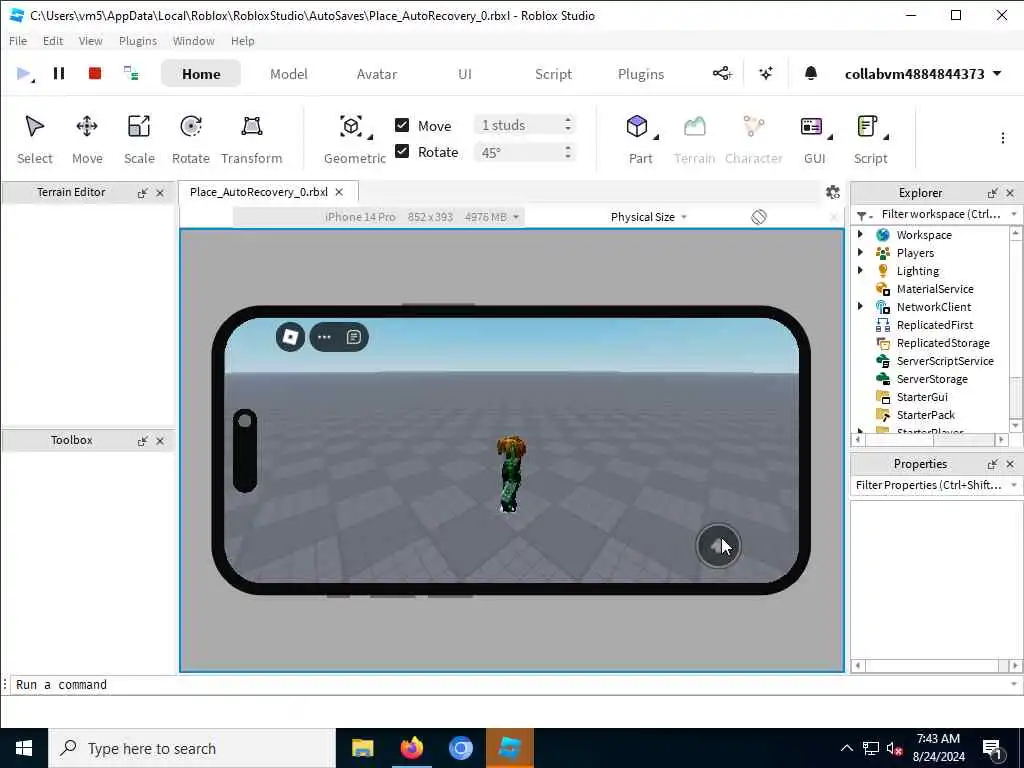Expand the Workspace tree node
Image resolution: width=1024 pixels, height=768 pixels.
point(860,234)
